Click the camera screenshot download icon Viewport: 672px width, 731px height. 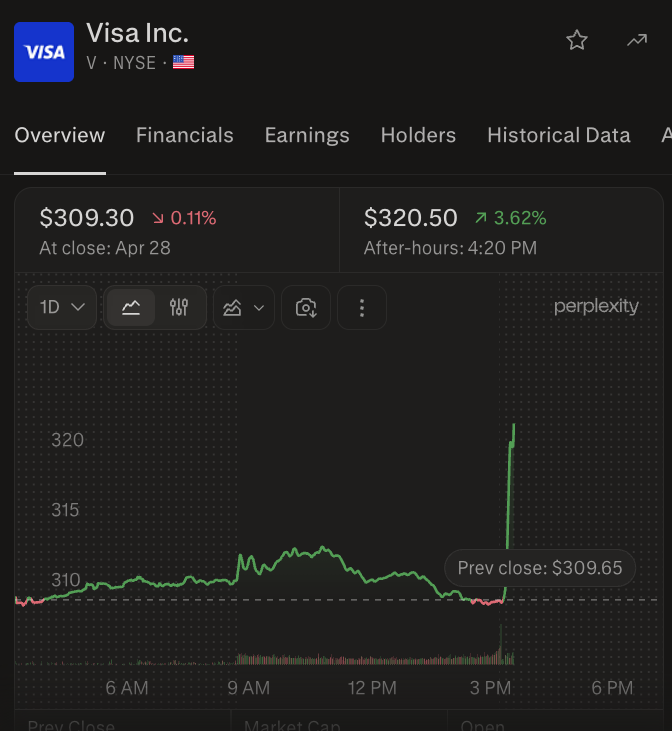pos(306,308)
